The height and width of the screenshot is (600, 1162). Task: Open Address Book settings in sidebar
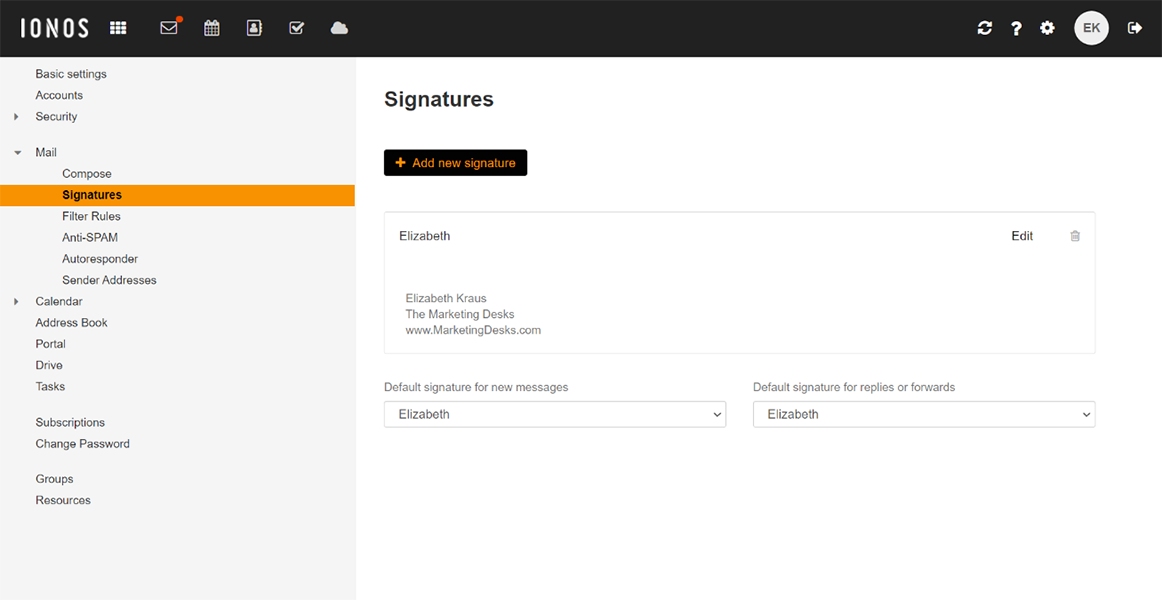(x=71, y=323)
